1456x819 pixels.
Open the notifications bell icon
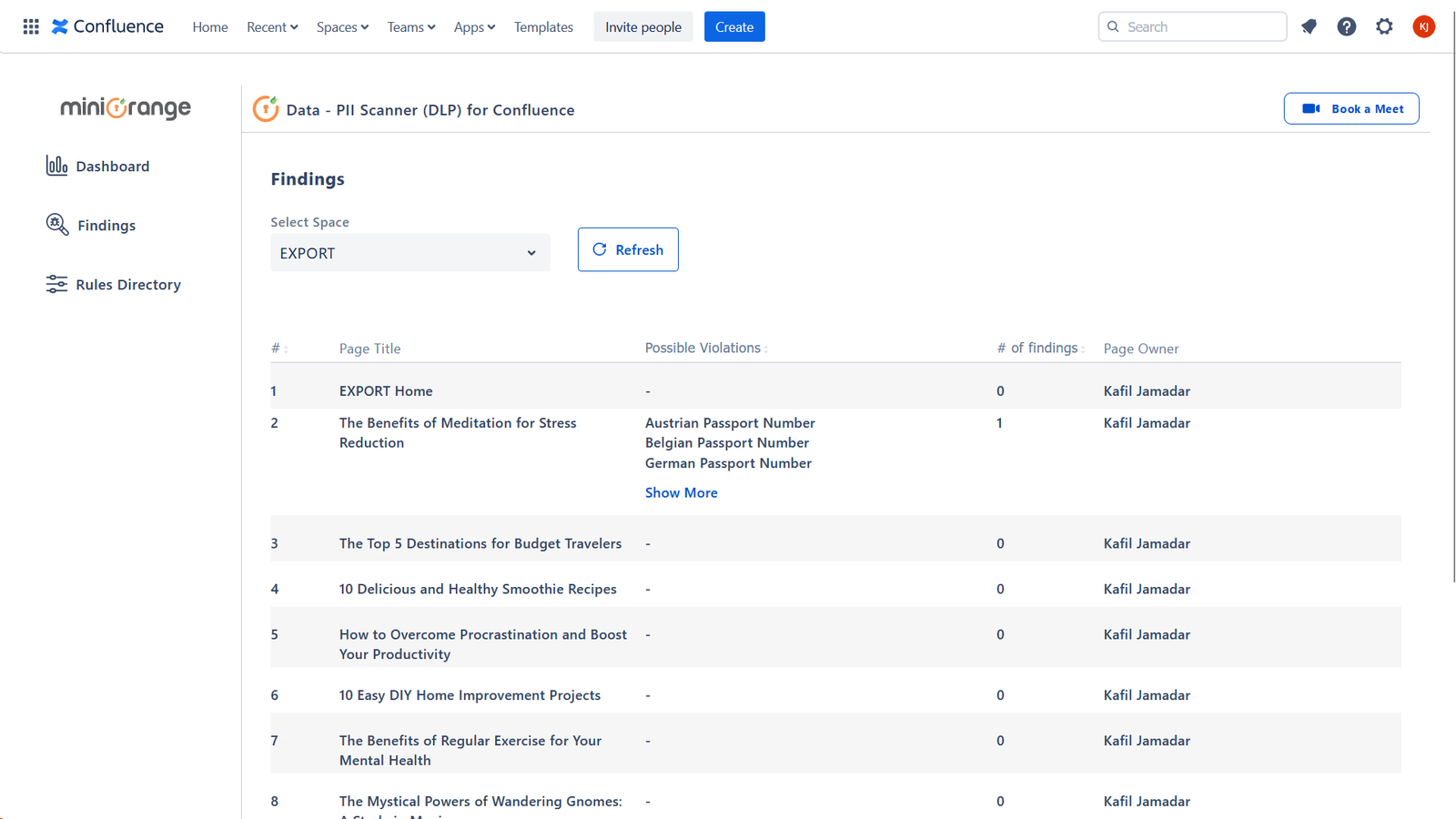pyautogui.click(x=1309, y=26)
